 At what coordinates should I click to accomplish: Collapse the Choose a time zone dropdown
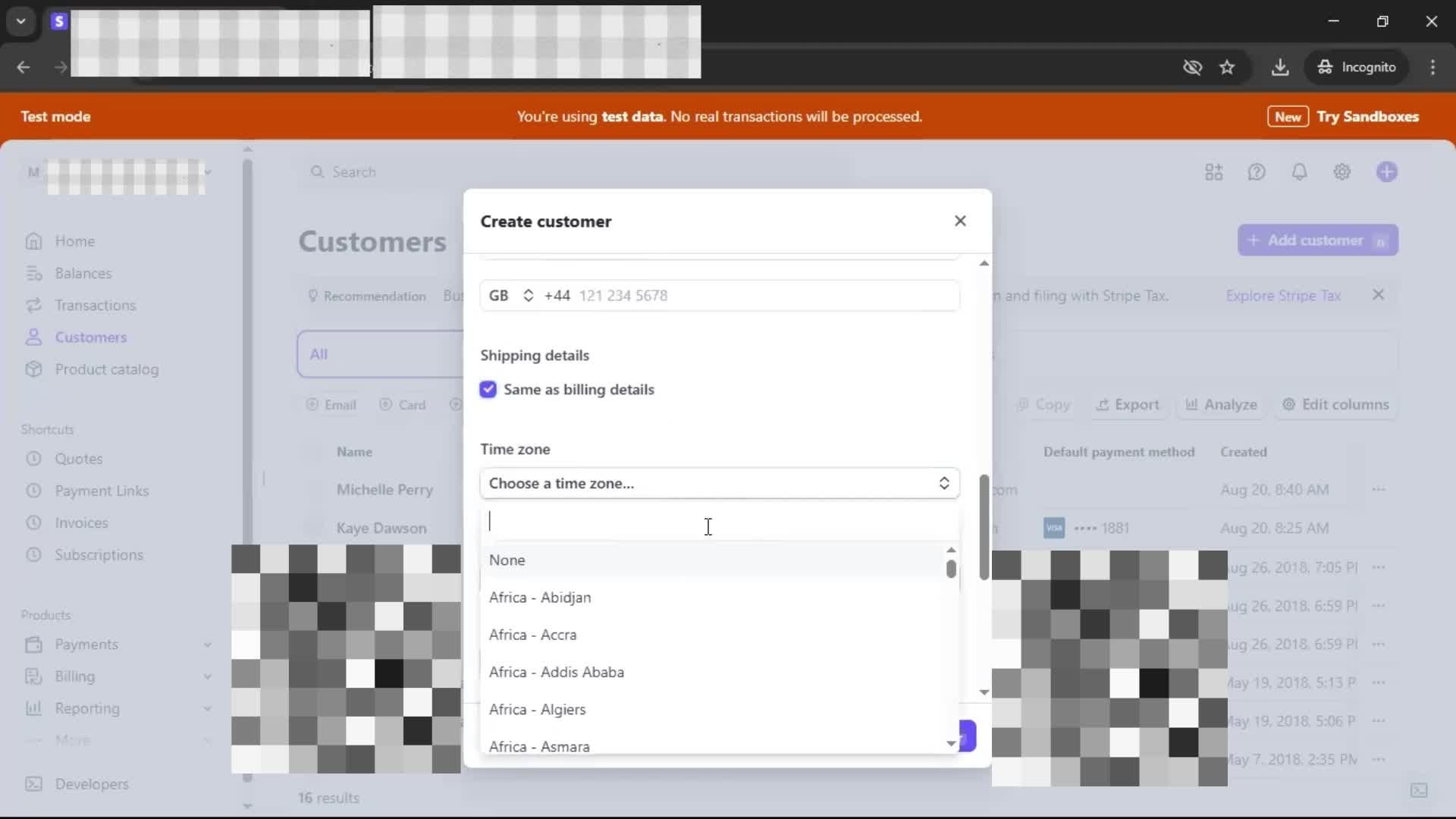pos(719,483)
